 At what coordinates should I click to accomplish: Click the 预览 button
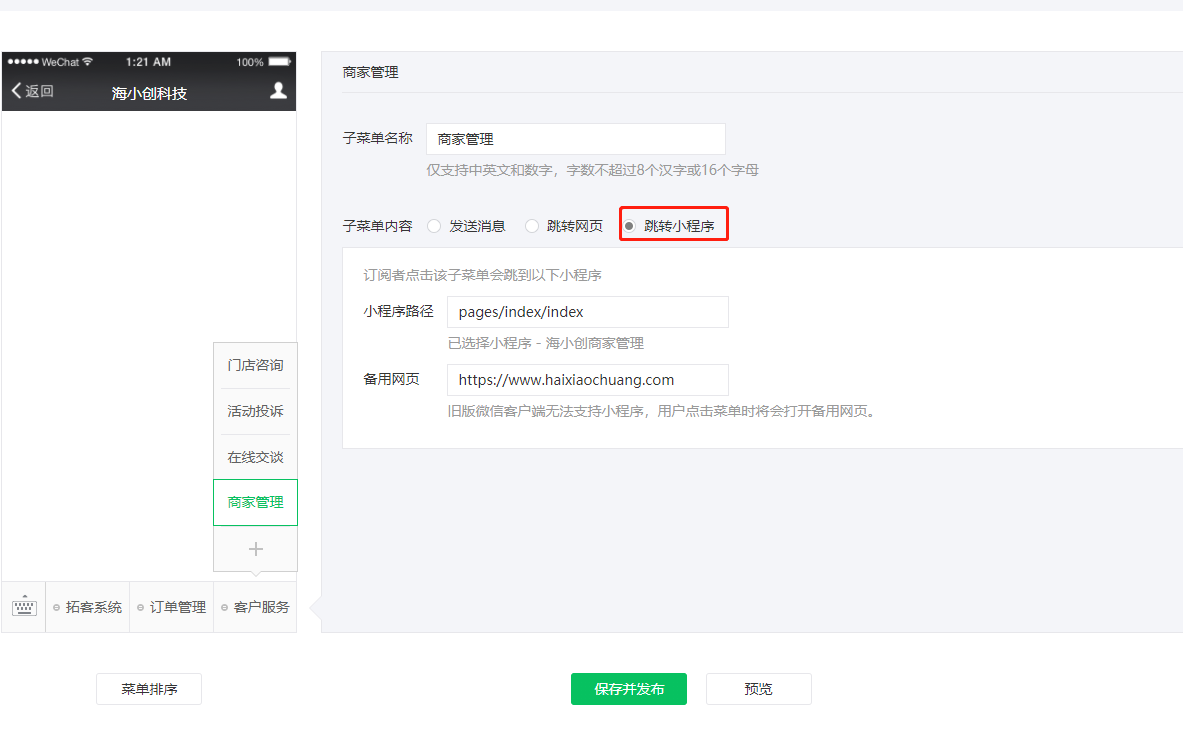758,689
